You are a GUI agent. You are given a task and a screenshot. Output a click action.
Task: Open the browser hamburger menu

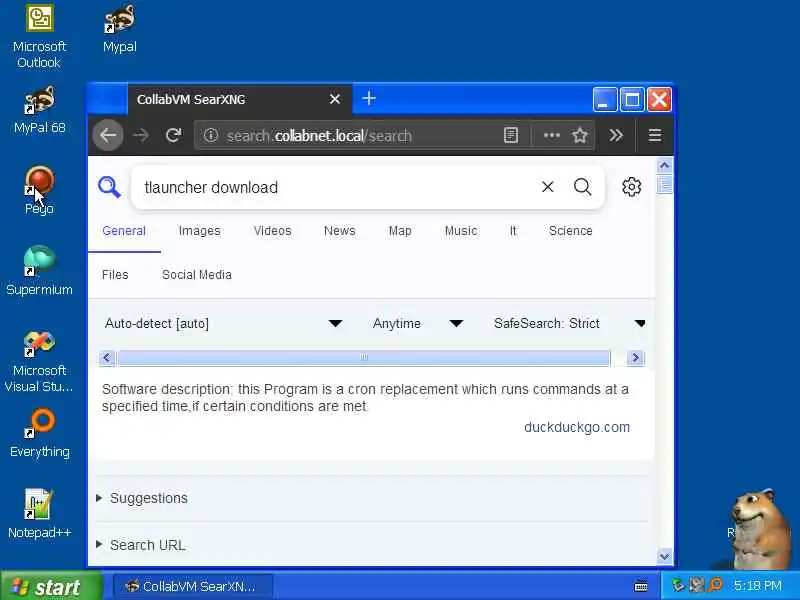pyautogui.click(x=655, y=135)
